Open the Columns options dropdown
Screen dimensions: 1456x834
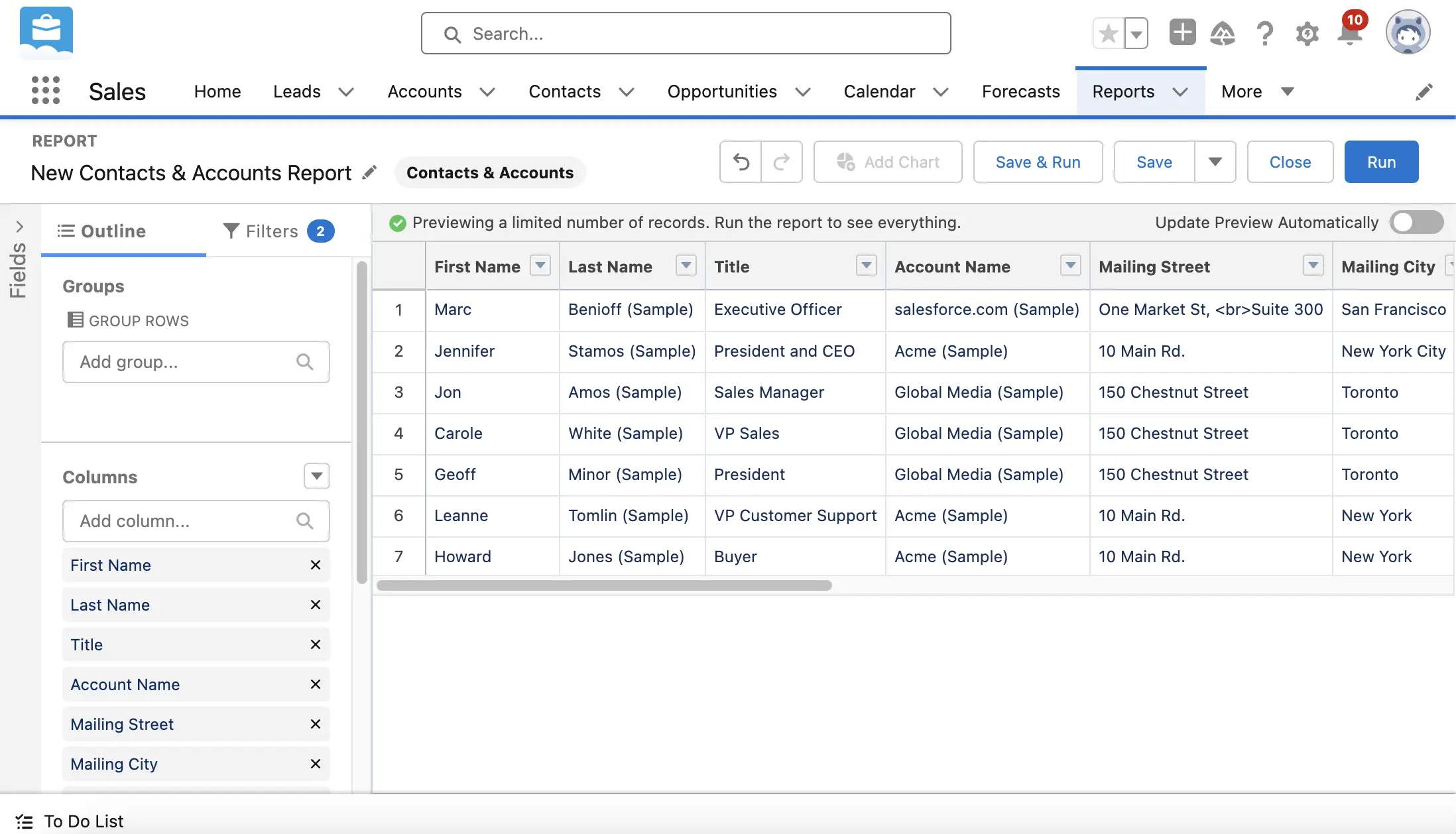(x=316, y=476)
